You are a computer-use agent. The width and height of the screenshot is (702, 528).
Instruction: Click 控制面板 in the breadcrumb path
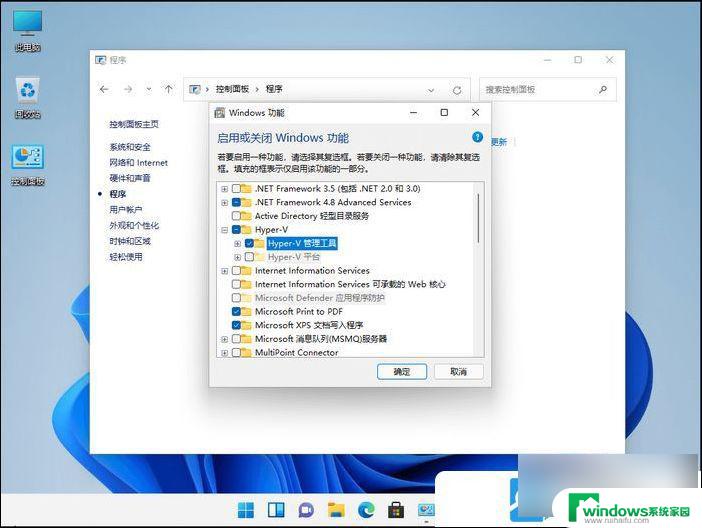(232, 89)
